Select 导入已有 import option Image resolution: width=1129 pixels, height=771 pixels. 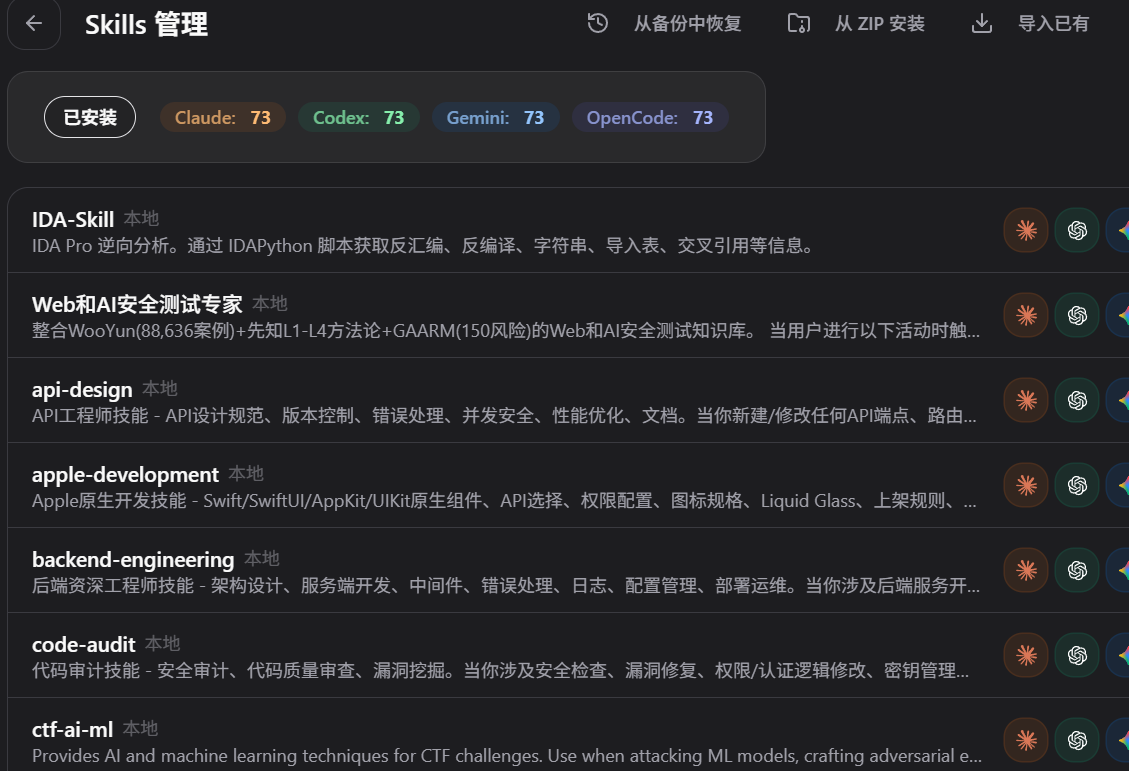click(1053, 24)
